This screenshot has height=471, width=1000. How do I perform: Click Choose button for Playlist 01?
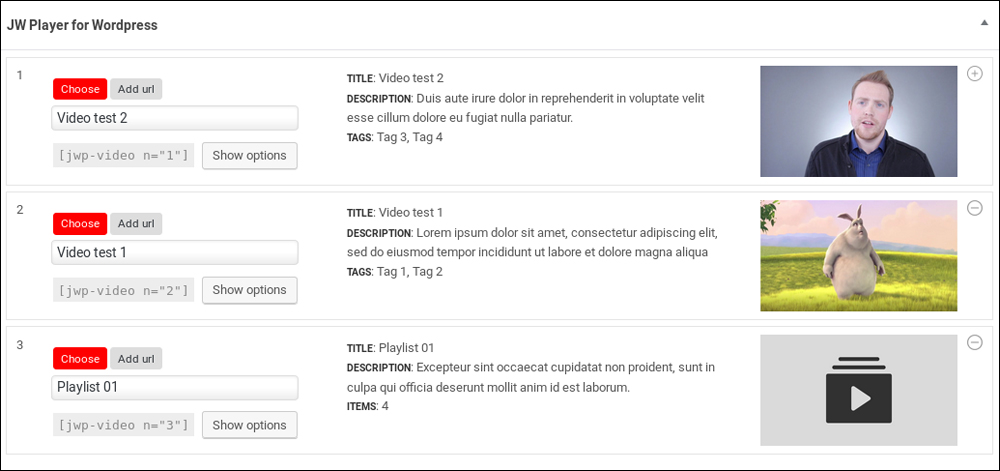pos(80,359)
